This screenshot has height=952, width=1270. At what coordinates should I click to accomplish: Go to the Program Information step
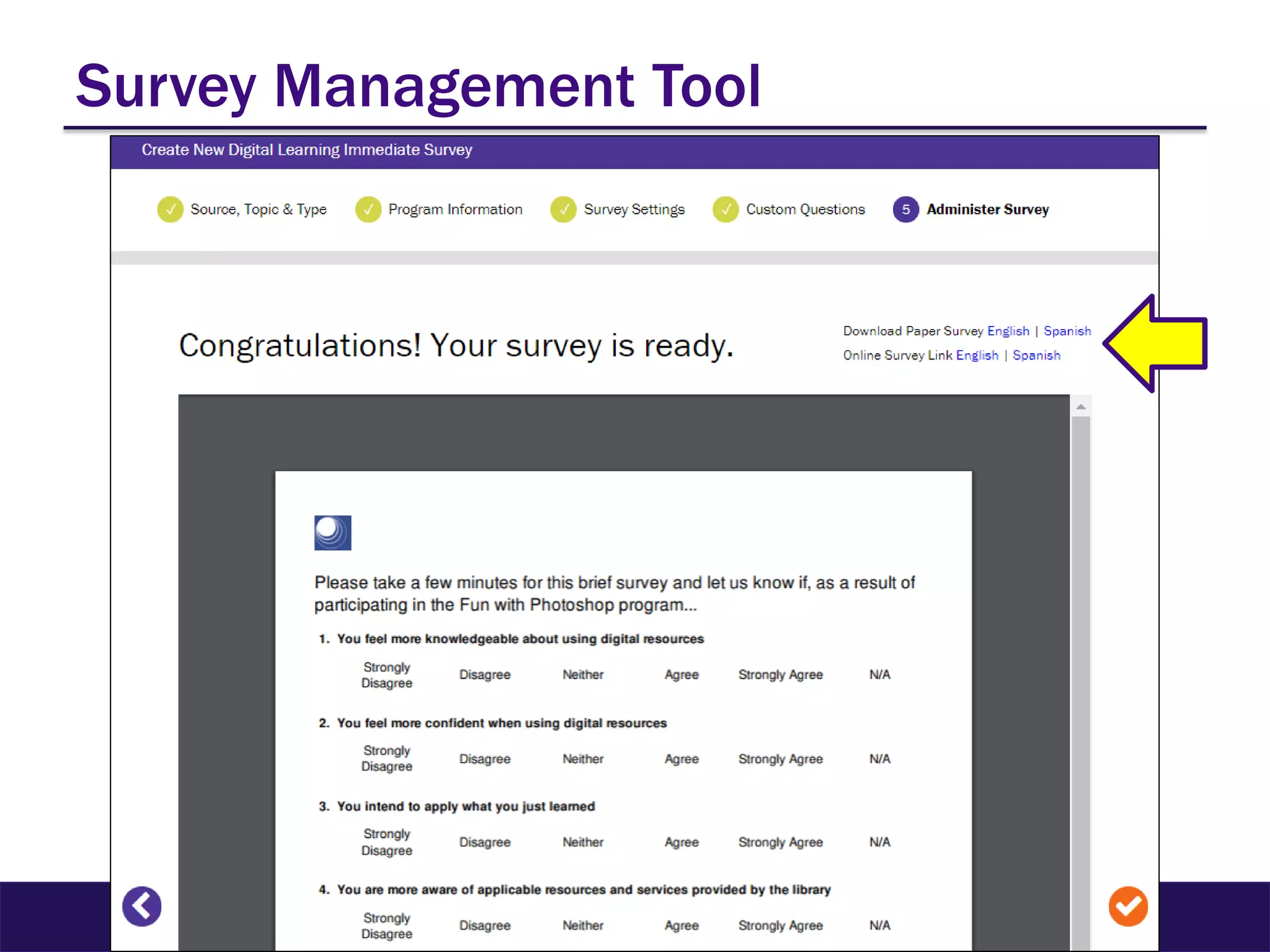click(x=455, y=209)
